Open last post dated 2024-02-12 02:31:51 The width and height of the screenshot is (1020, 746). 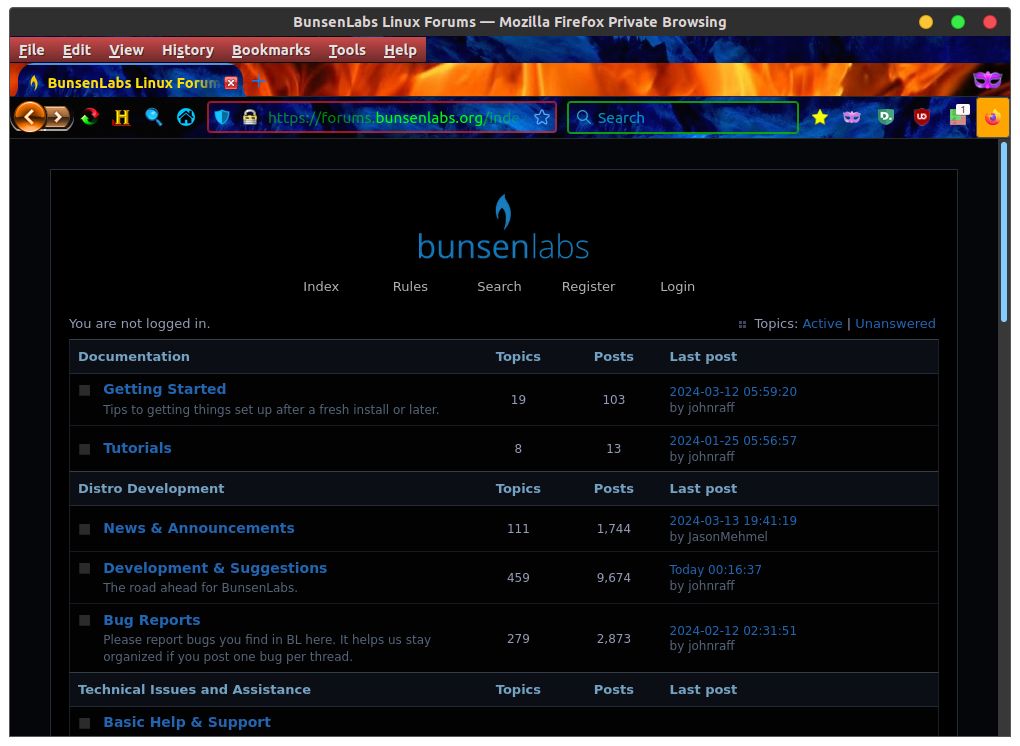pos(733,630)
